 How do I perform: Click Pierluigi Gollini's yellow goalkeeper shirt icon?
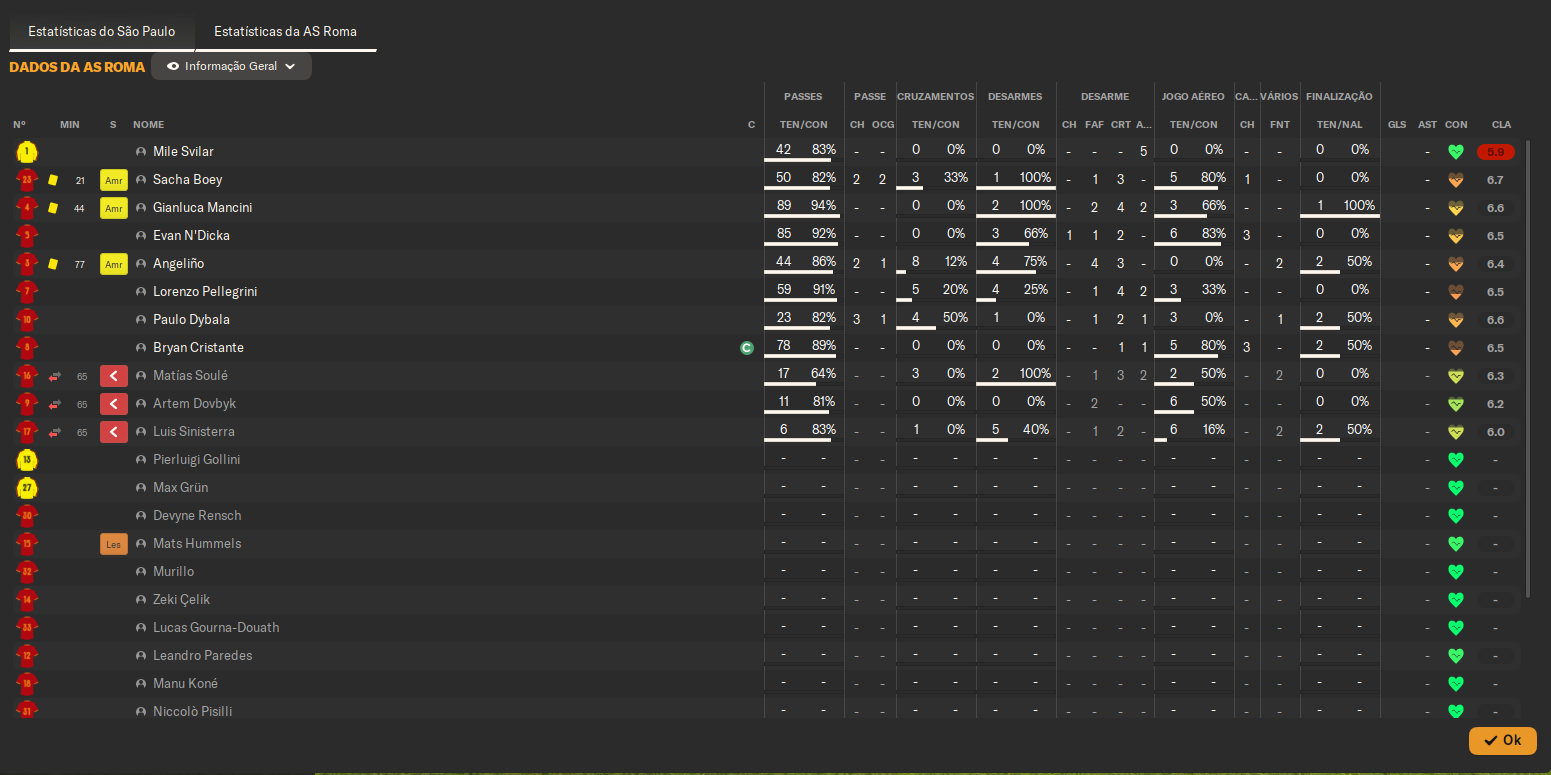(27, 460)
